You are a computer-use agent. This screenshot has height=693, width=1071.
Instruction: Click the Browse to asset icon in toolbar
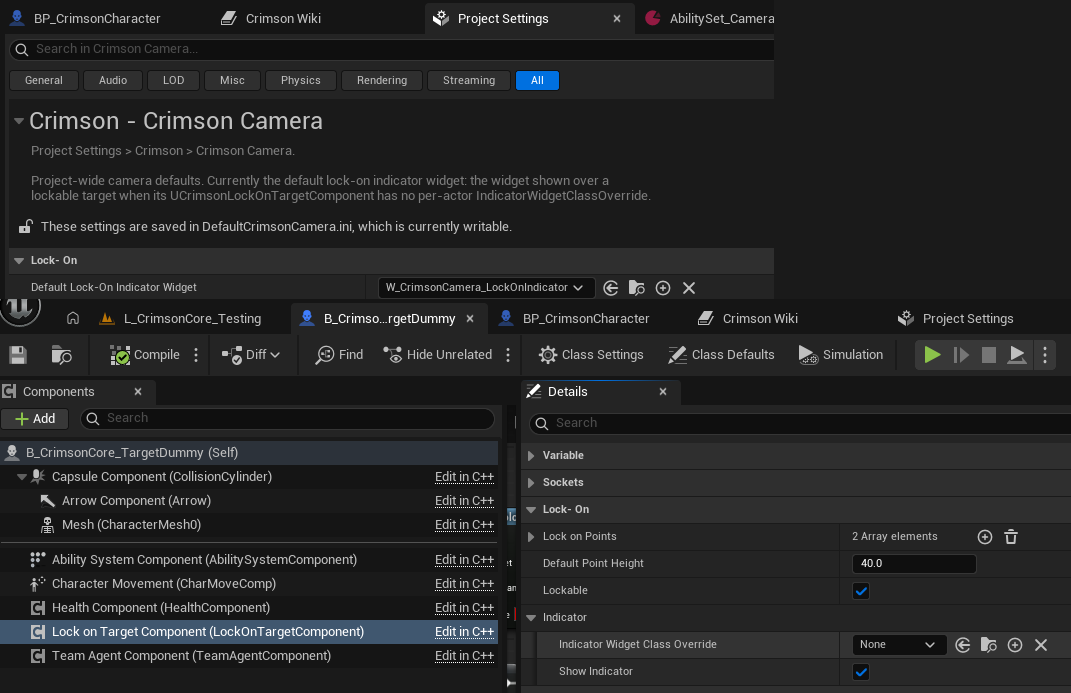click(61, 355)
